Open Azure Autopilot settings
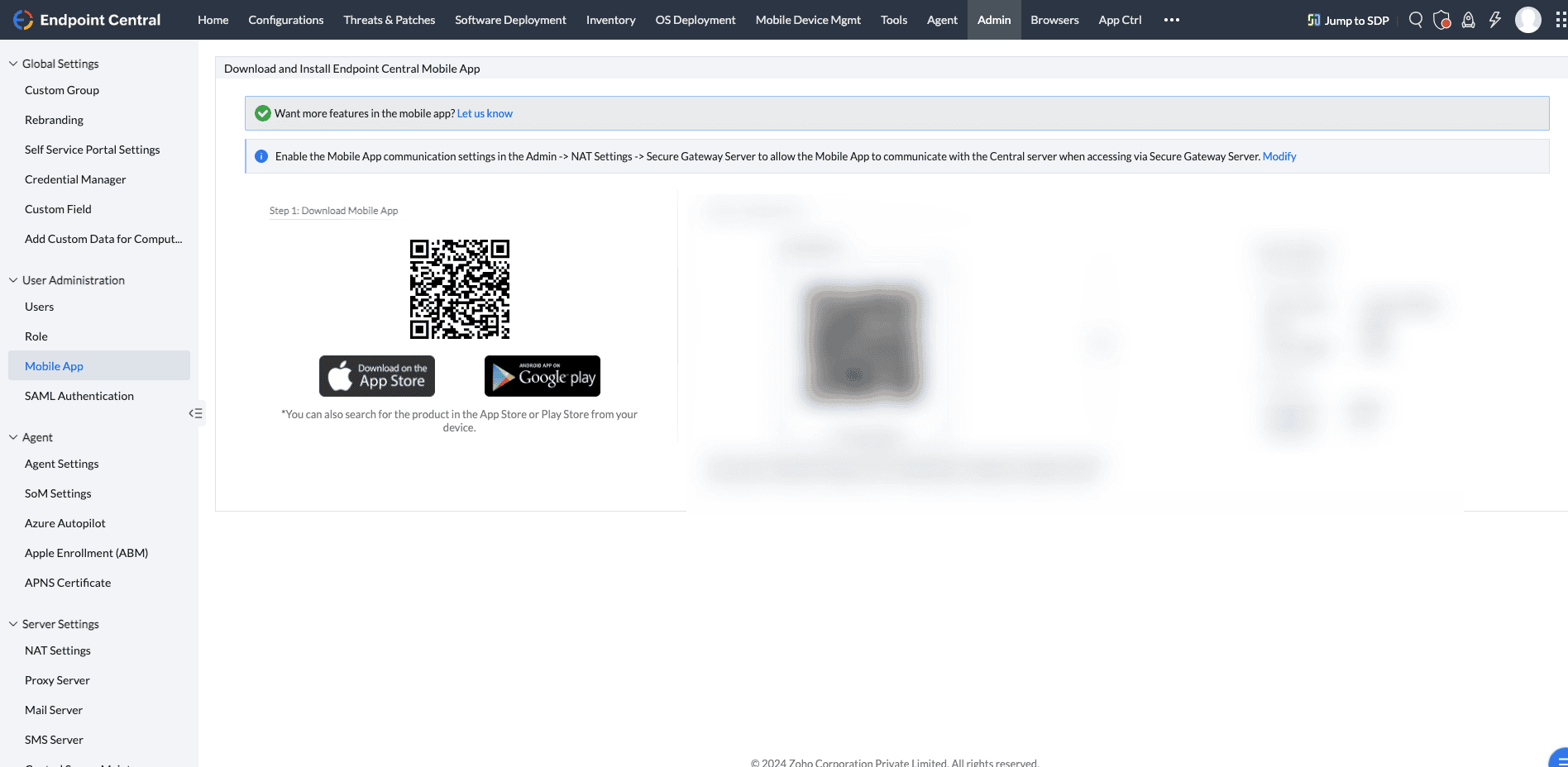Viewport: 1568px width, 767px height. (x=65, y=523)
